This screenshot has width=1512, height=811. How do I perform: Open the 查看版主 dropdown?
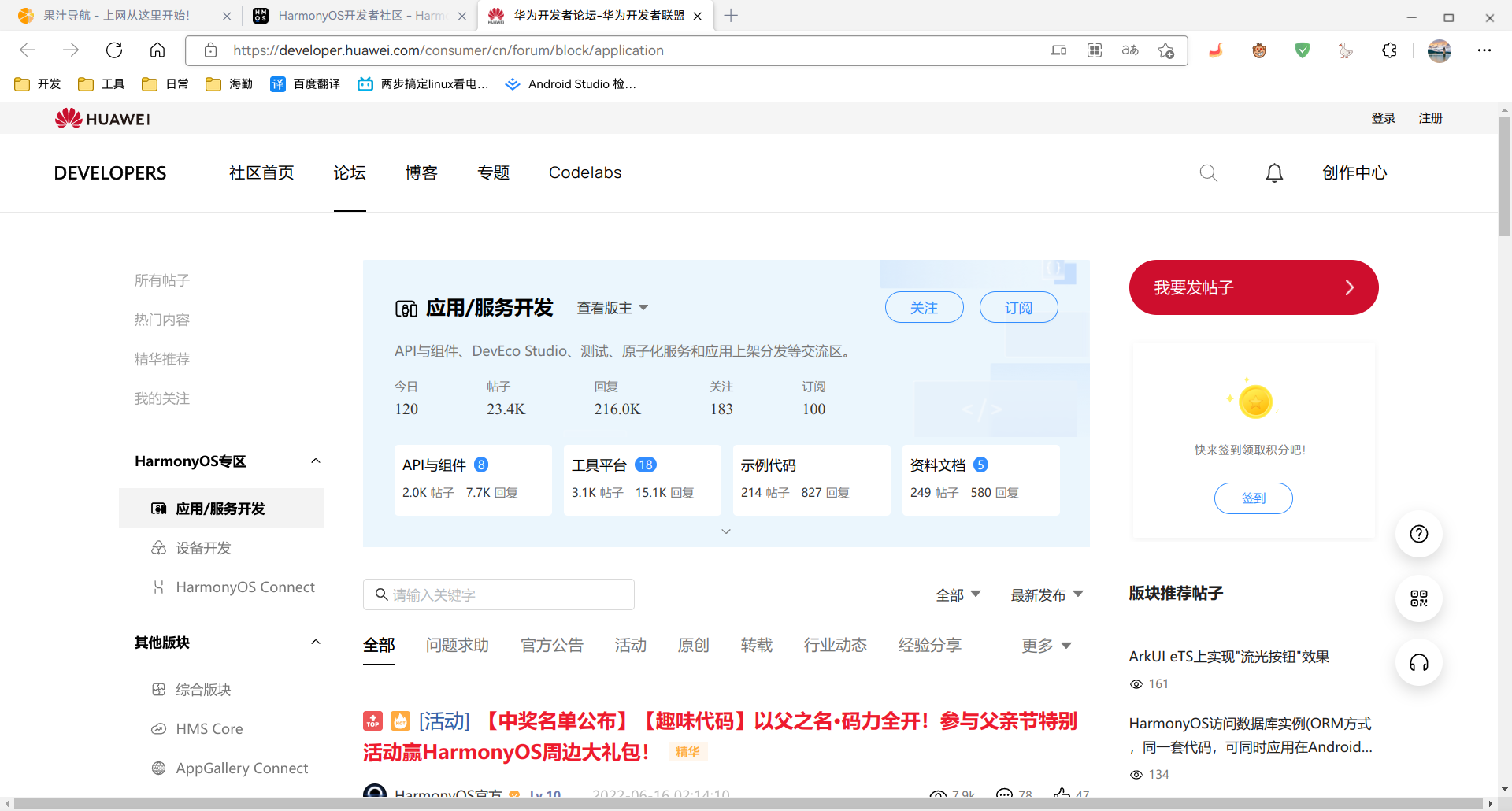coord(612,308)
